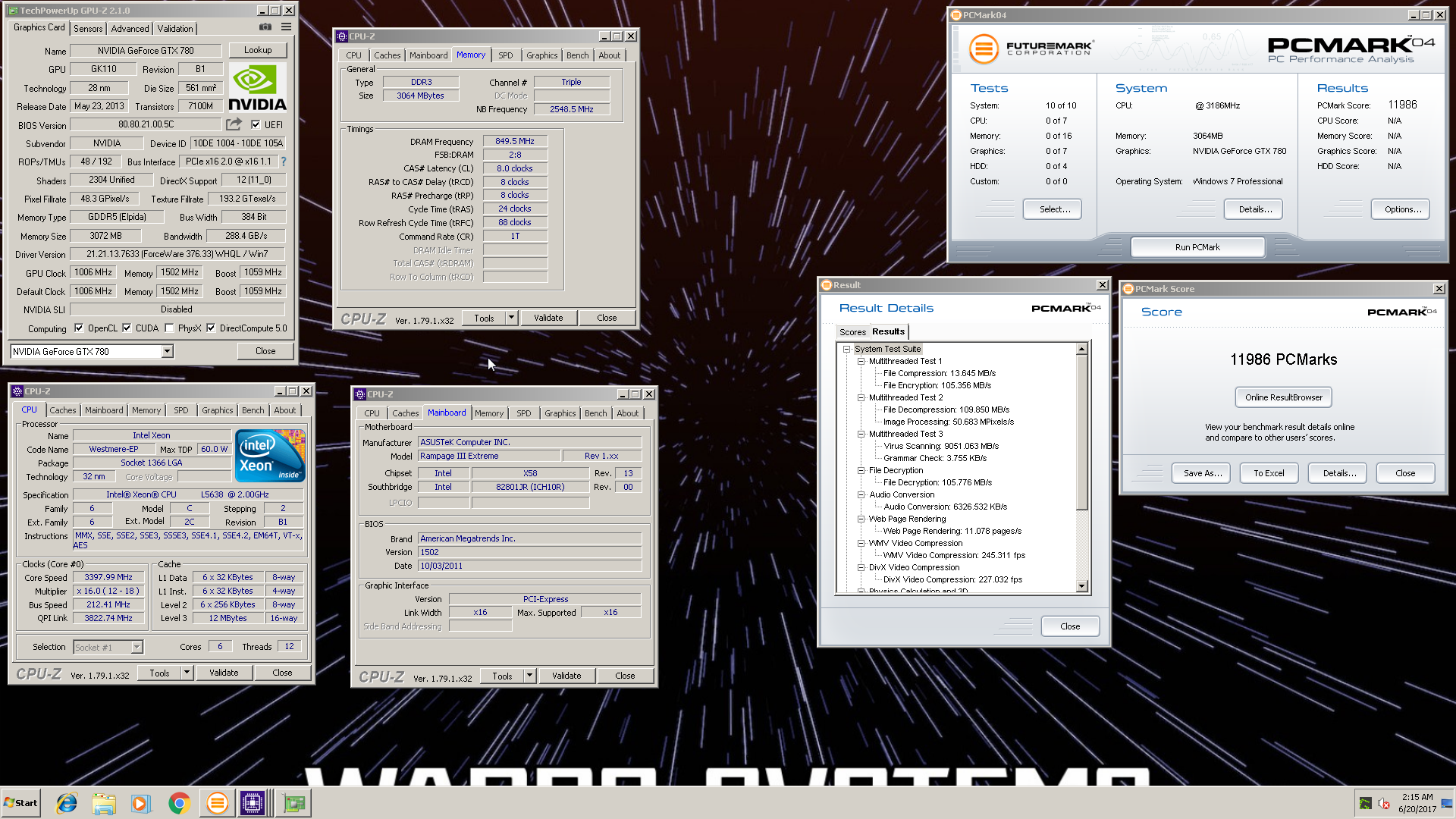
Task: Switch to PCMark04 taskbar icon
Action: [217, 803]
